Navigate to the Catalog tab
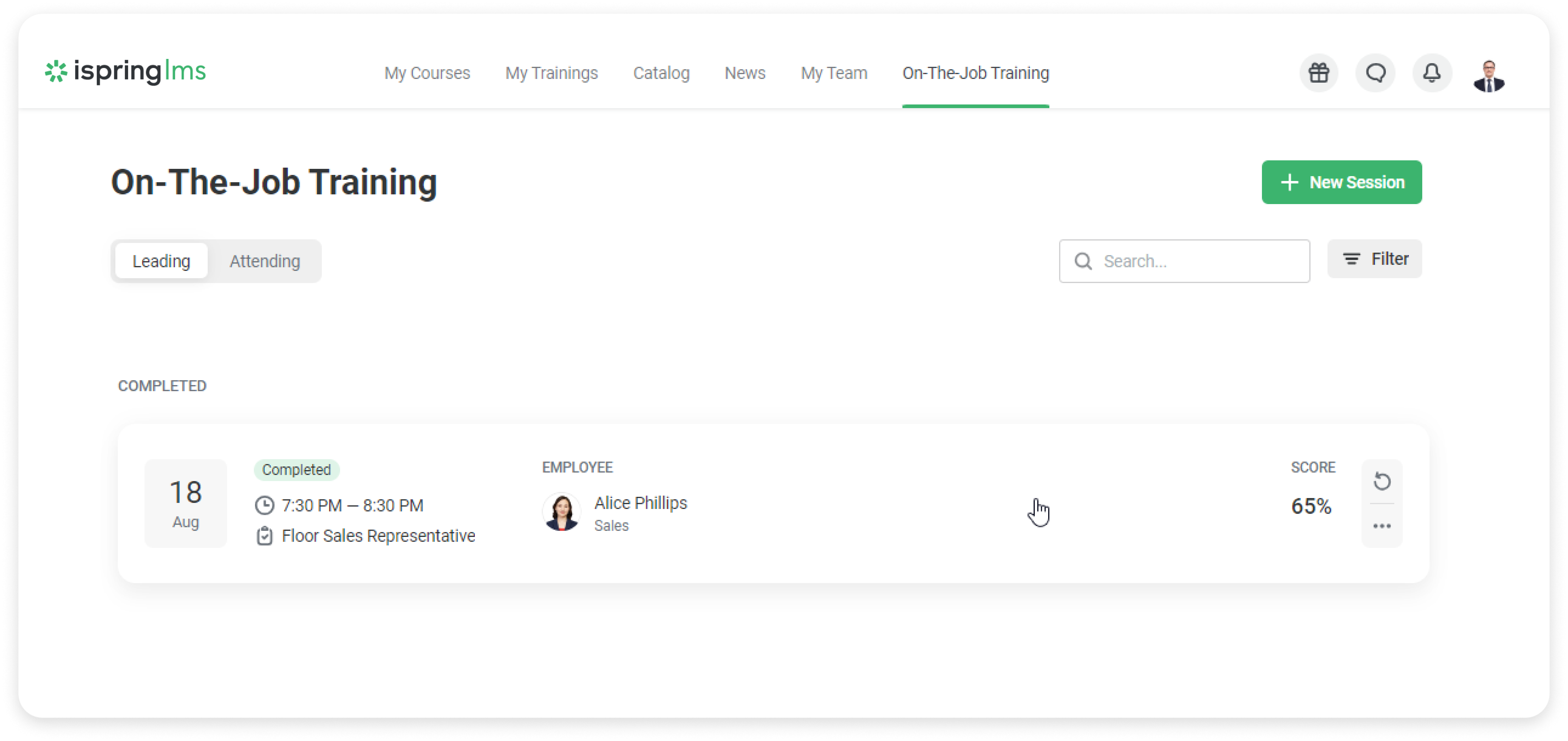This screenshot has width=1568, height=741. (x=661, y=73)
